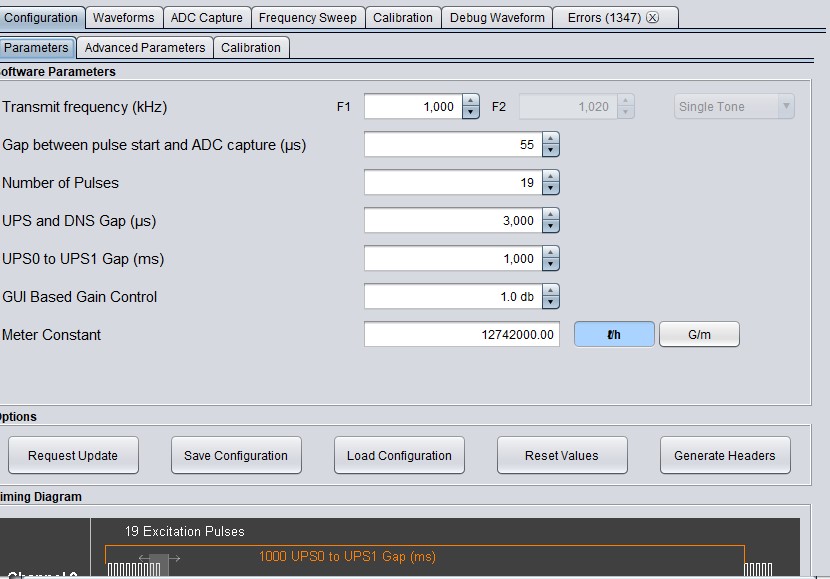Decrease UPS0 to UPS1 Gap value

551,265
